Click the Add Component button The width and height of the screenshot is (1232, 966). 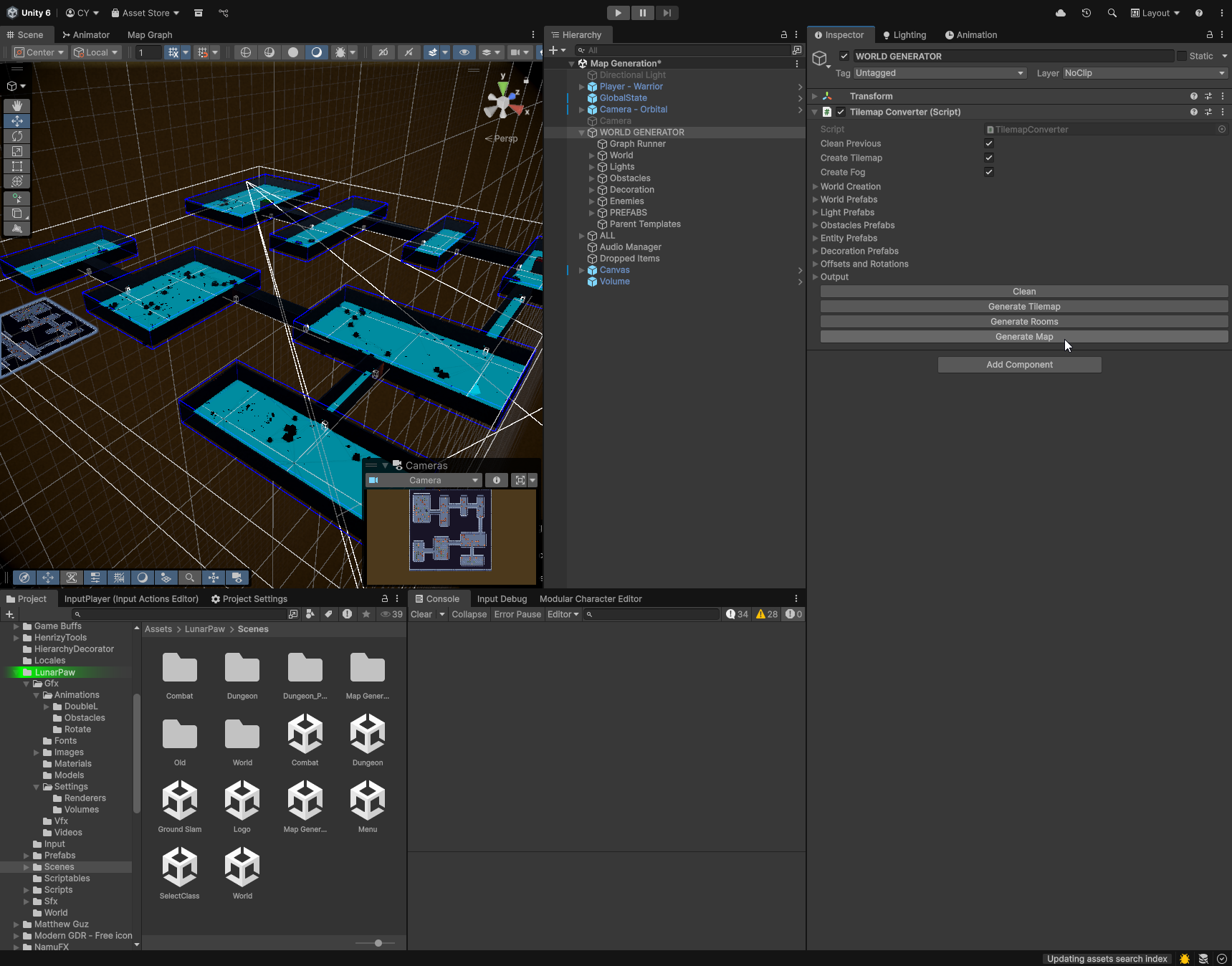coord(1019,365)
